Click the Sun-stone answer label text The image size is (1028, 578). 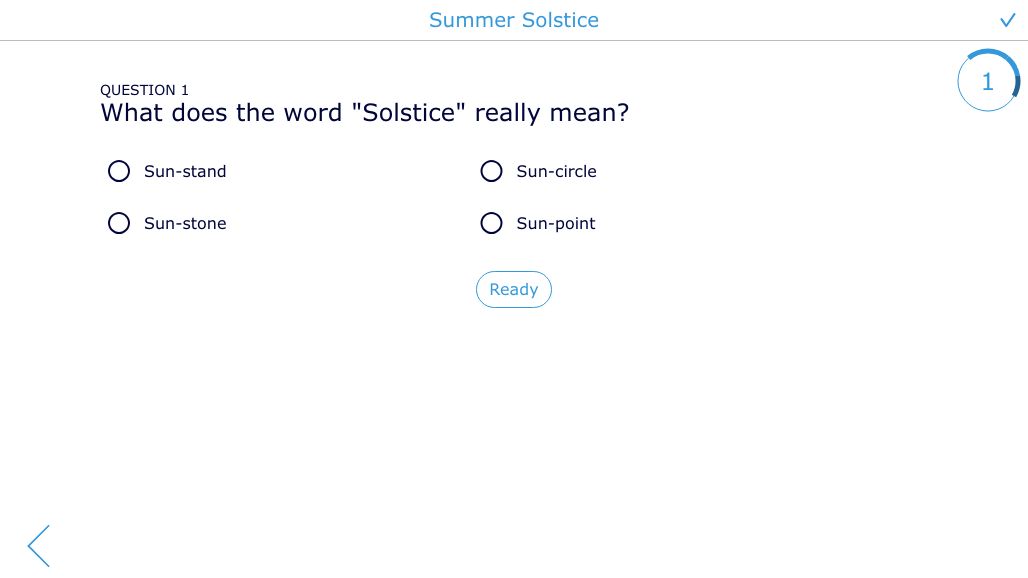tap(185, 223)
